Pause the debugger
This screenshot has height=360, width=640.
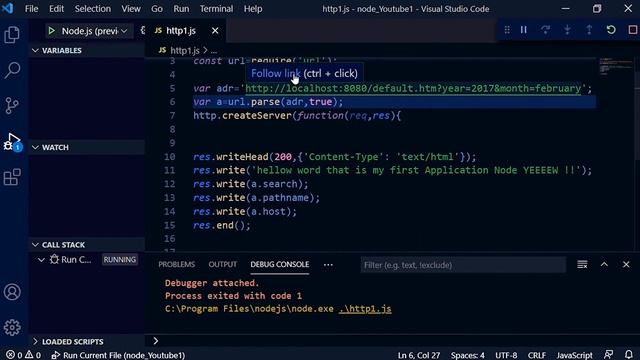pos(524,30)
